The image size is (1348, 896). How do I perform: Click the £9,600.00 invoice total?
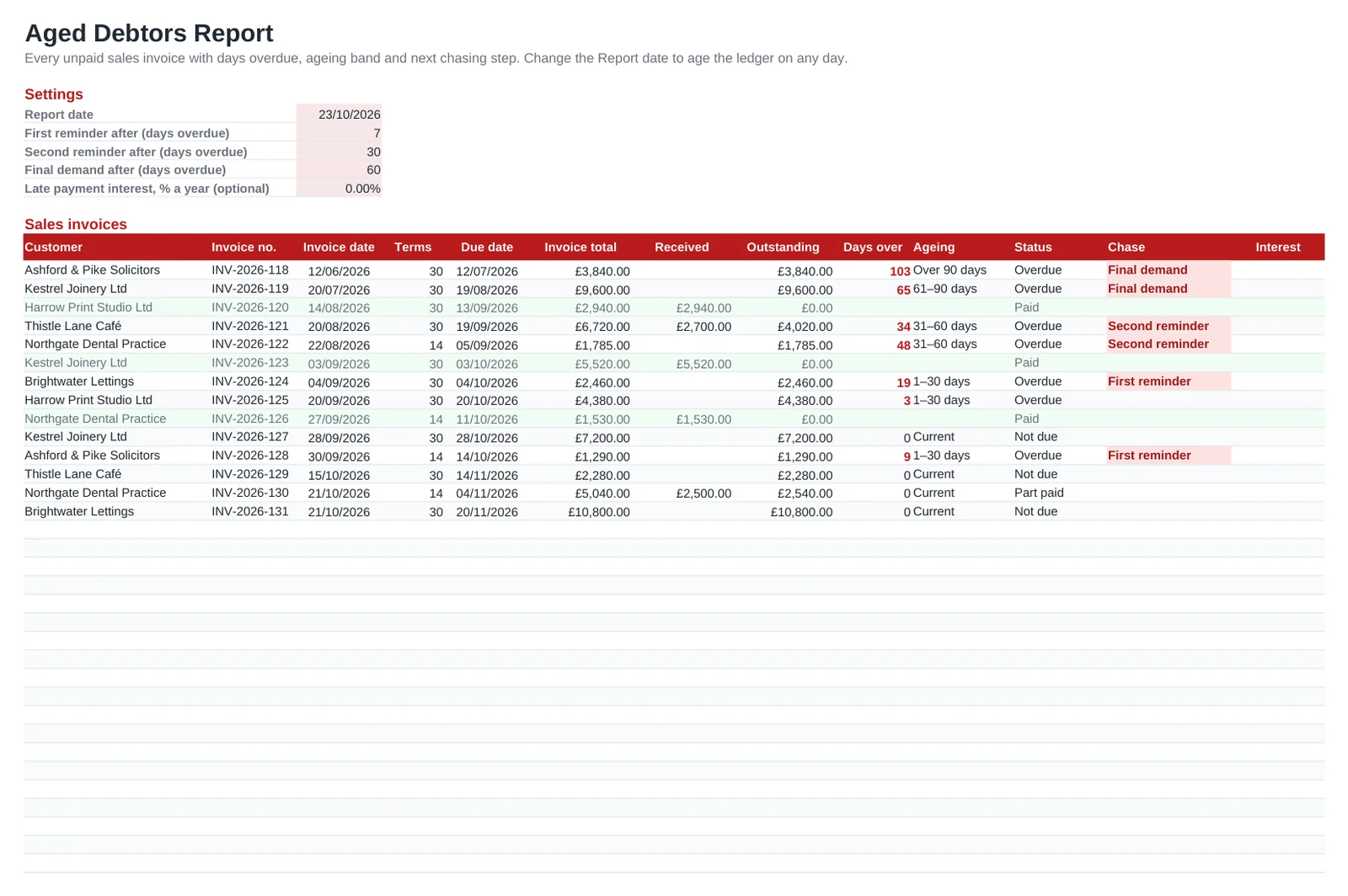(602, 290)
